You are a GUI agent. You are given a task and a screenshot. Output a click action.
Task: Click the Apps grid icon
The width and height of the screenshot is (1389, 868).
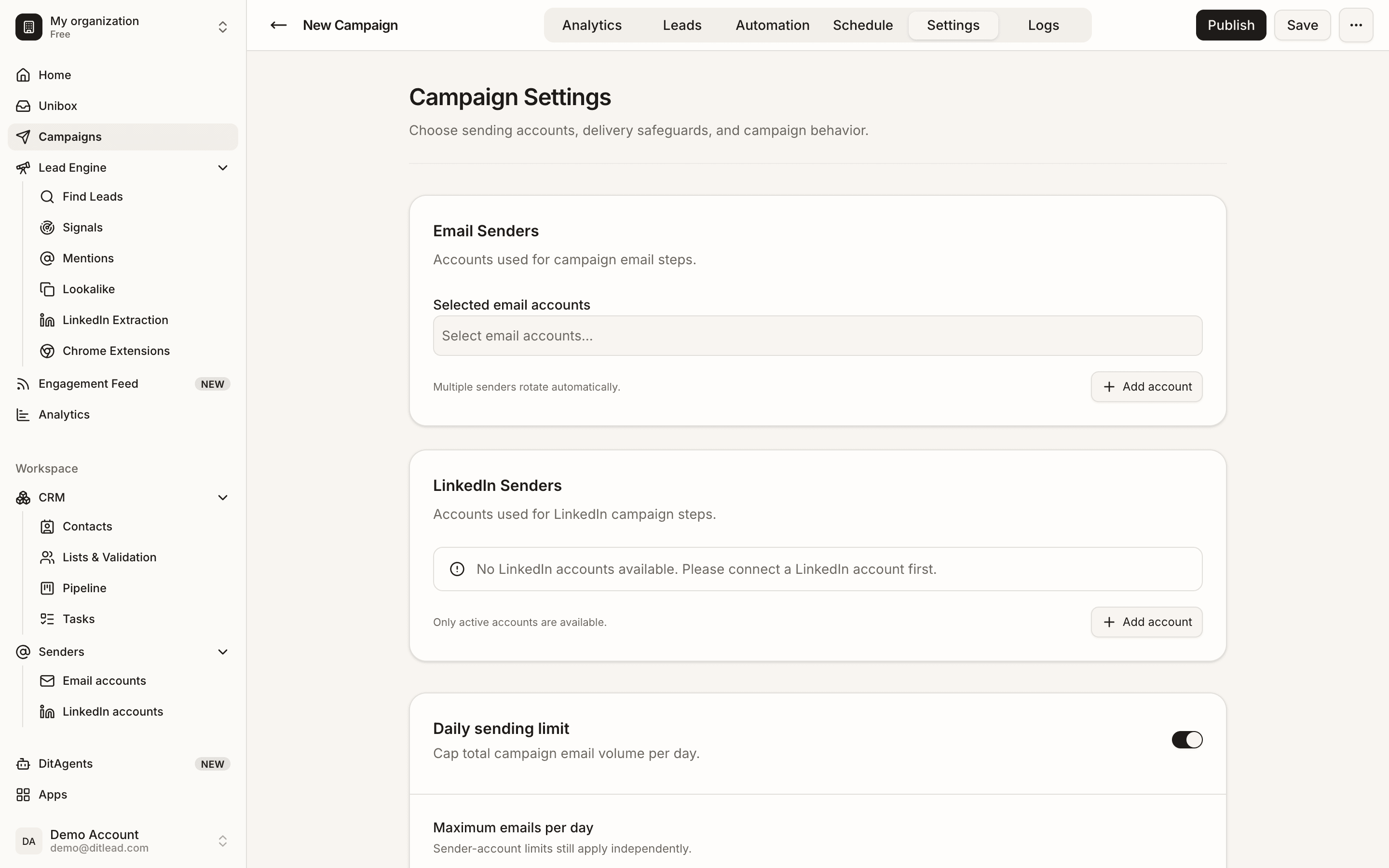[23, 795]
